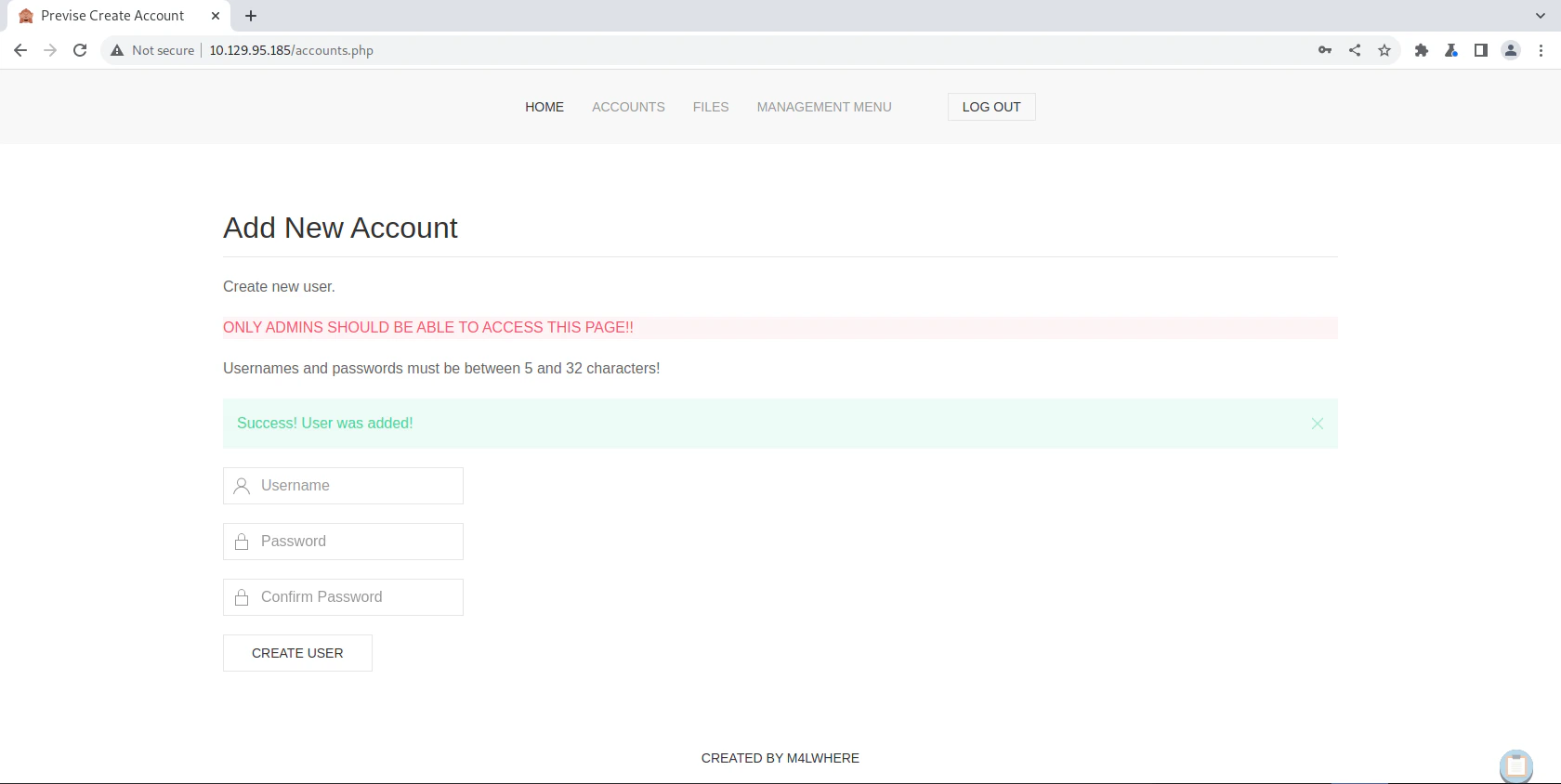Open the ACCOUNTS menu
The image size is (1561, 784).
(x=628, y=107)
